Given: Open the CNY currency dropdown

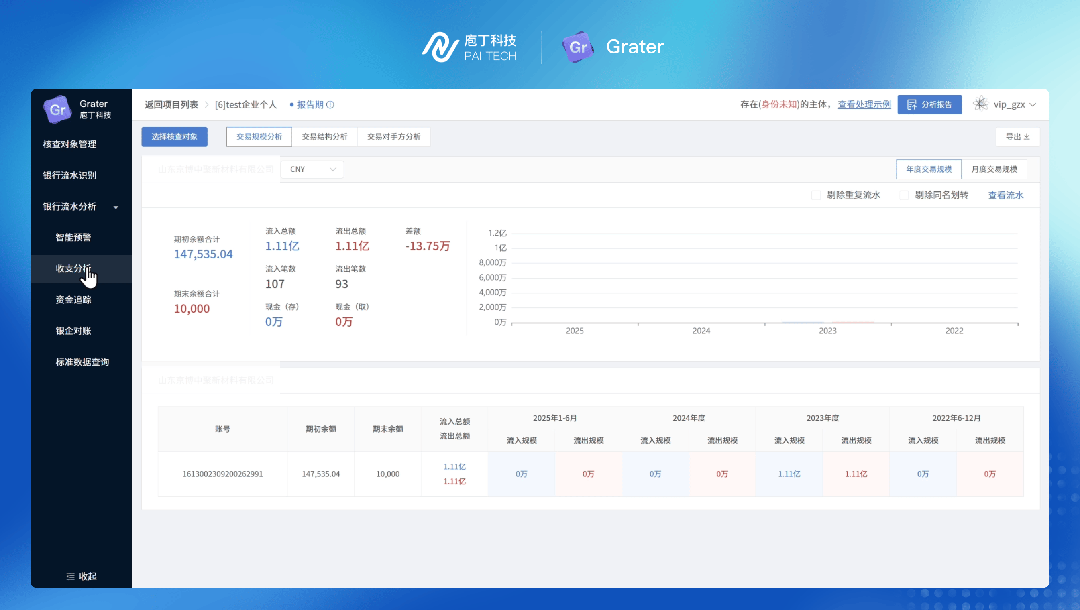Looking at the screenshot, I should (312, 170).
